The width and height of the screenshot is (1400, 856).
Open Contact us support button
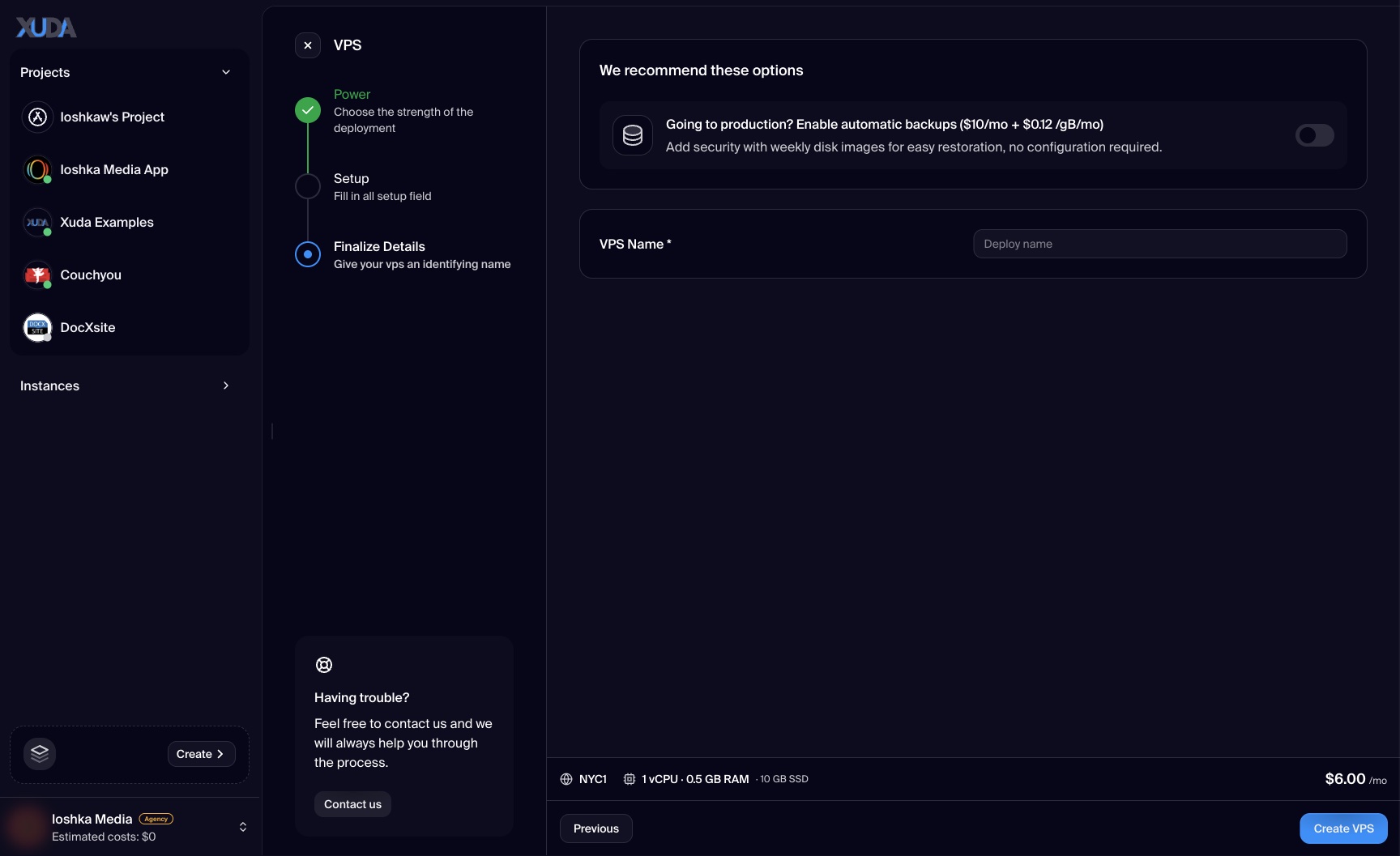click(x=352, y=804)
